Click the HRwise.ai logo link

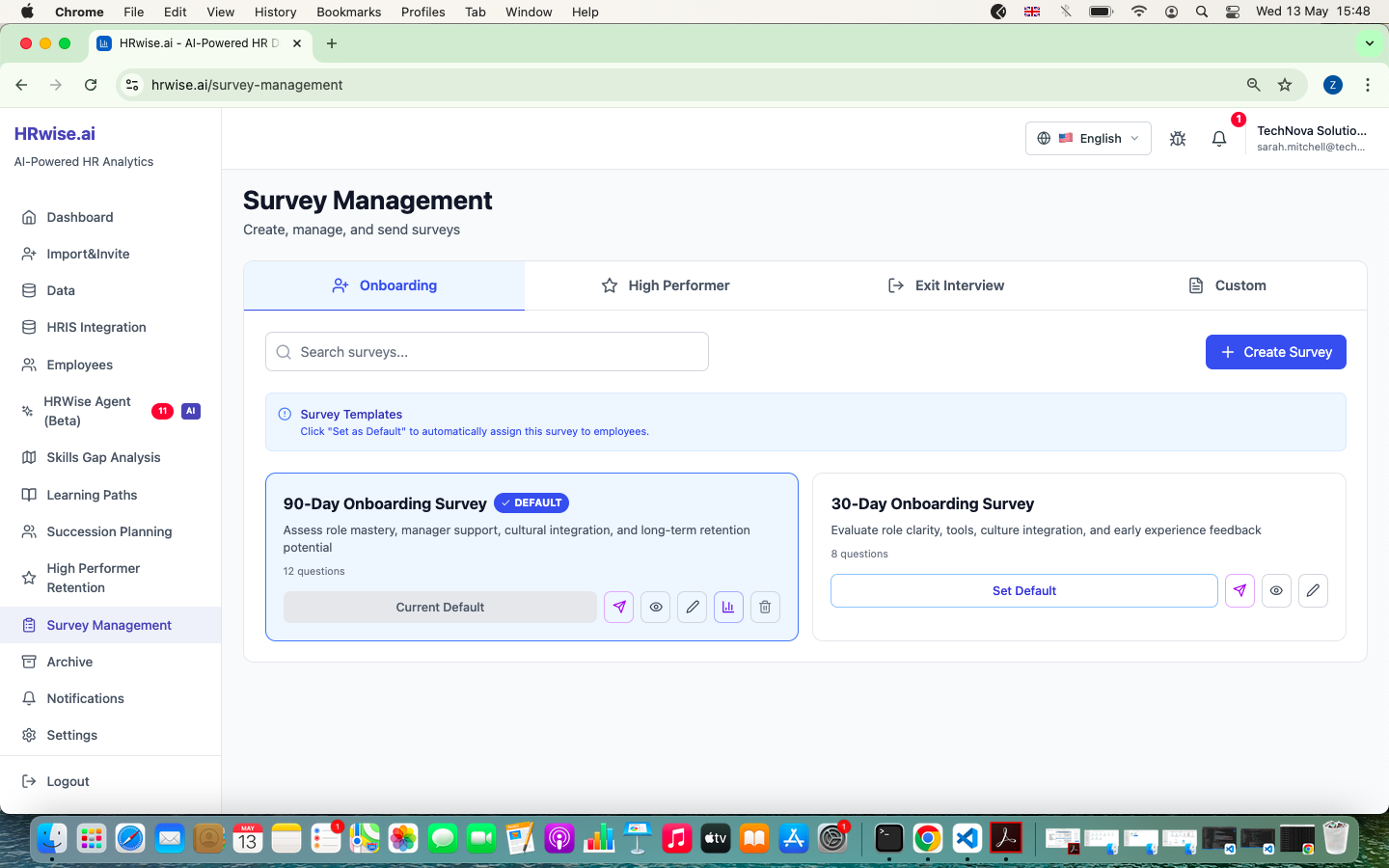(55, 134)
